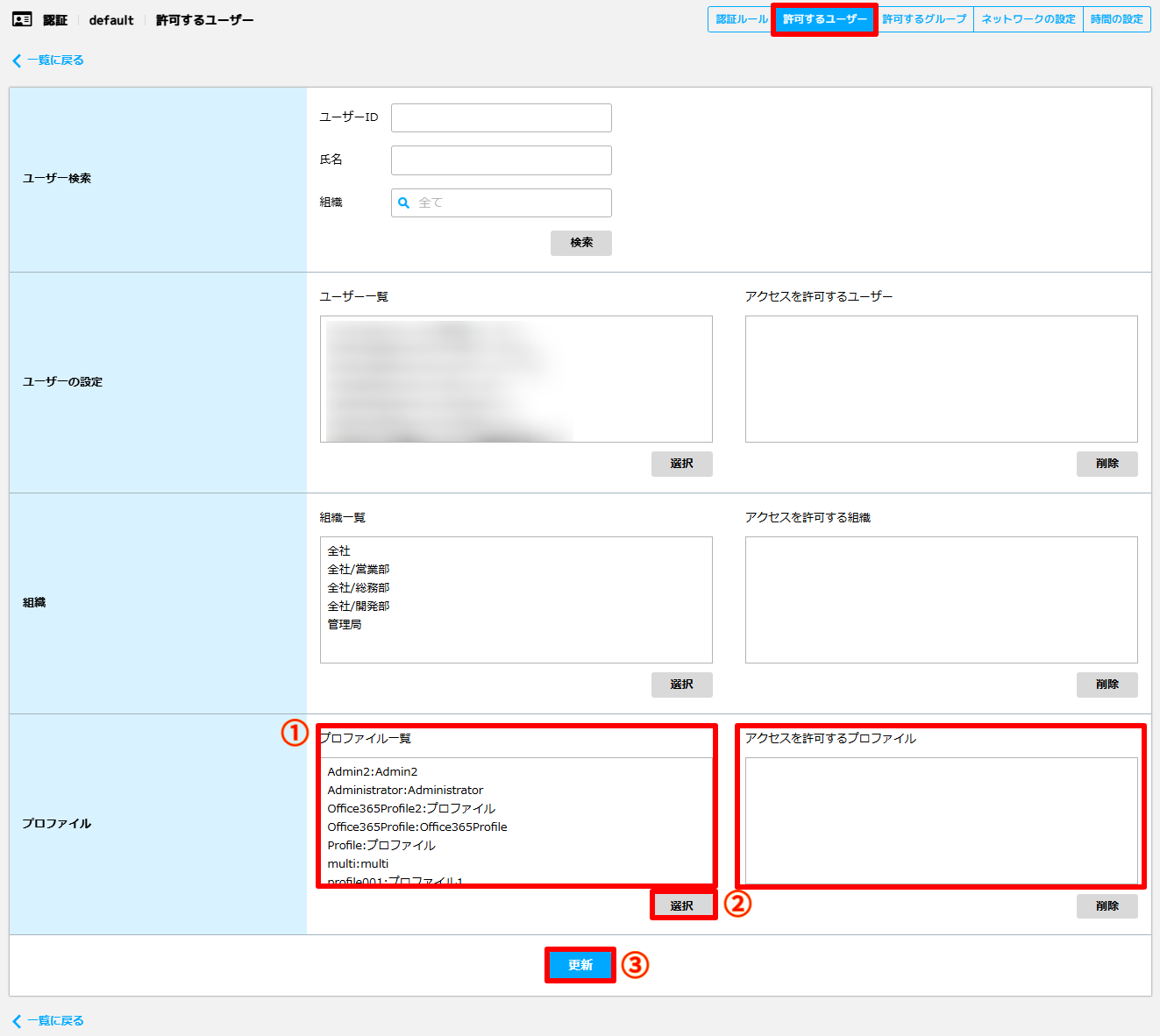The image size is (1160, 1036).
Task: Click 選択 under the ユーザー一覧 list
Action: coord(682,464)
